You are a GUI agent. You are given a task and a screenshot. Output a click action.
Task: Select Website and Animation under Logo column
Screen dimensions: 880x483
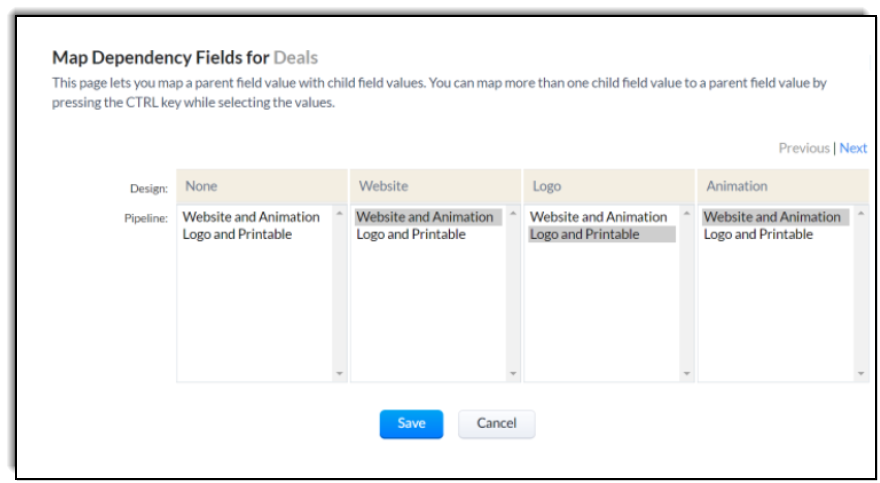[x=598, y=217]
